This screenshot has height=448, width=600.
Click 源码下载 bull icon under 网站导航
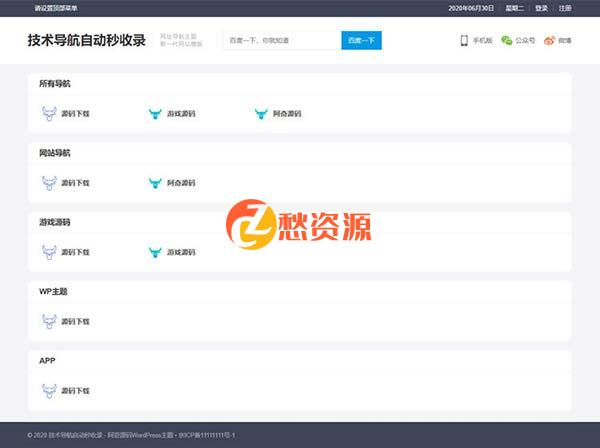click(49, 183)
